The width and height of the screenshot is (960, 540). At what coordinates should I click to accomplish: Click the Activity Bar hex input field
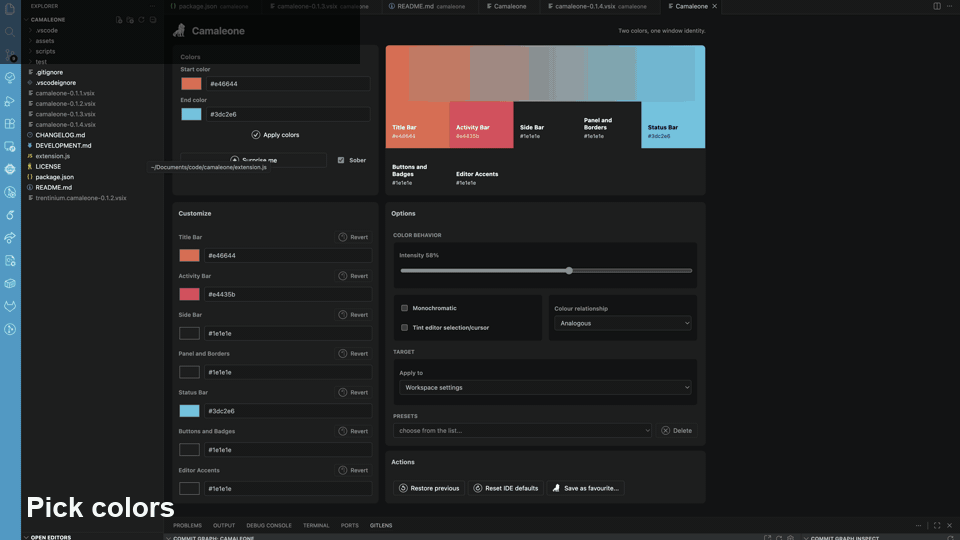(x=288, y=294)
